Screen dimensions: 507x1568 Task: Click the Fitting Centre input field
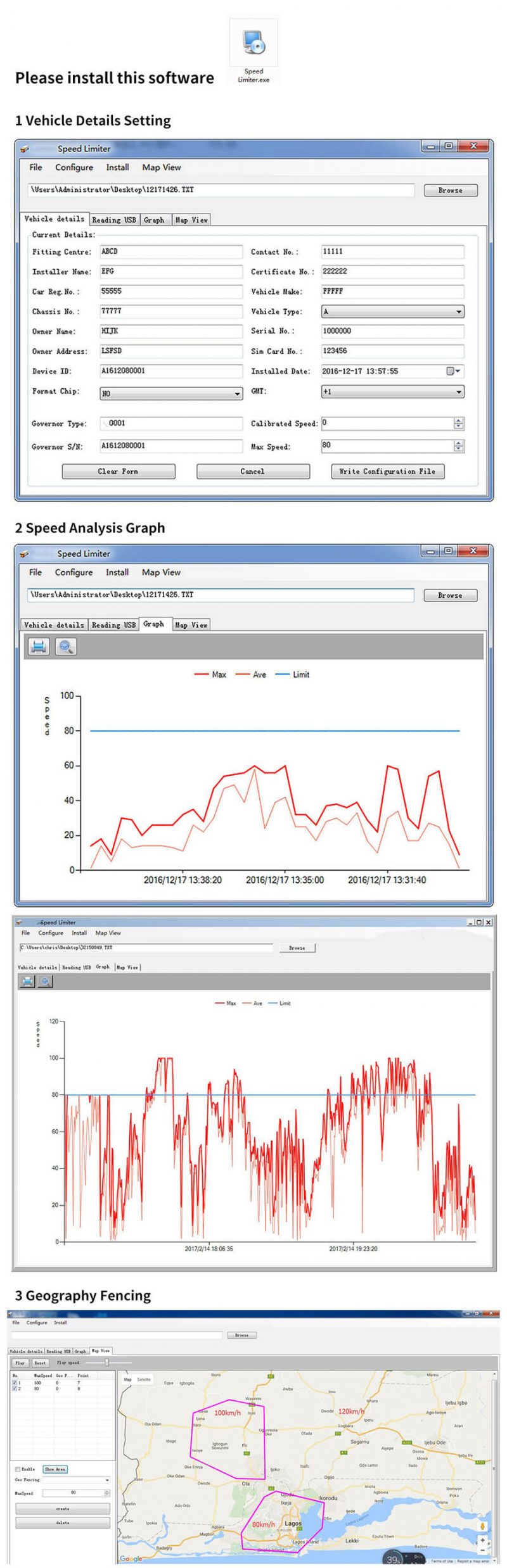tap(170, 251)
